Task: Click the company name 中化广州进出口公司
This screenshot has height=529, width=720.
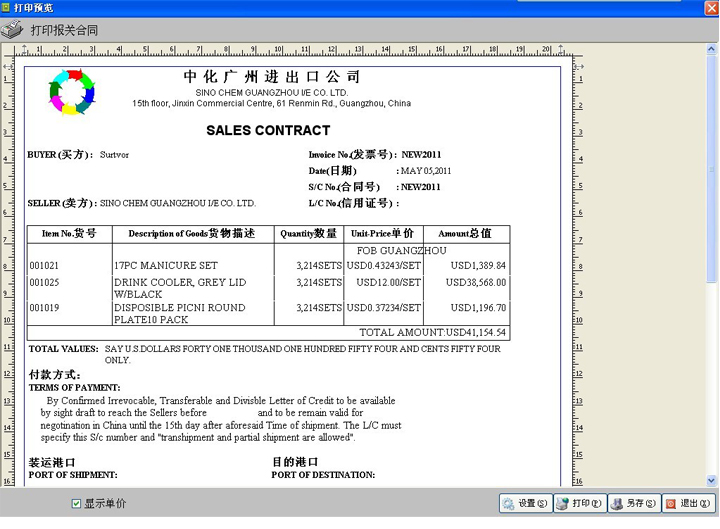Action: pyautogui.click(x=271, y=76)
